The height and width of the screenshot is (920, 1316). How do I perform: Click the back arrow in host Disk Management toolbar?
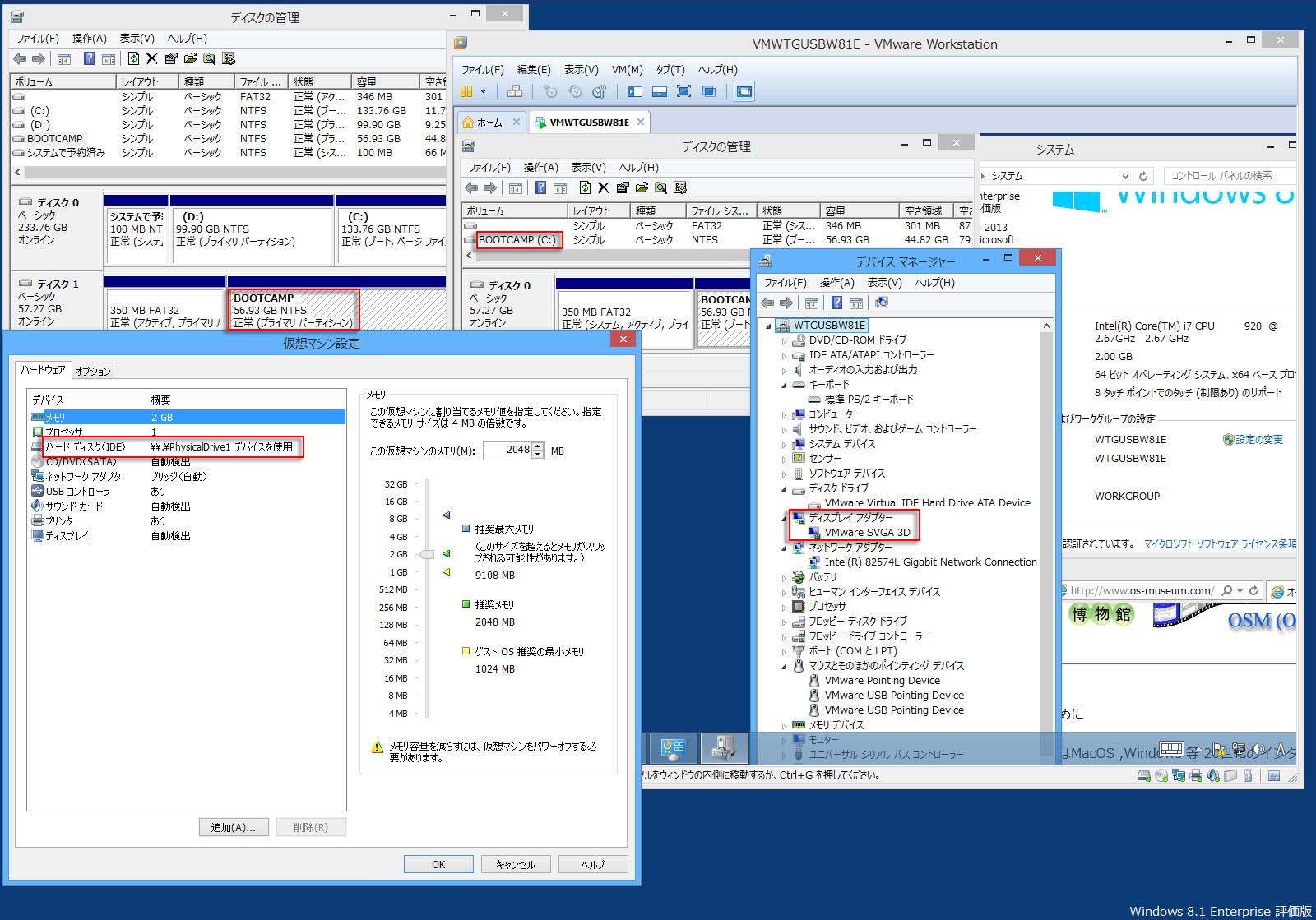[20, 58]
